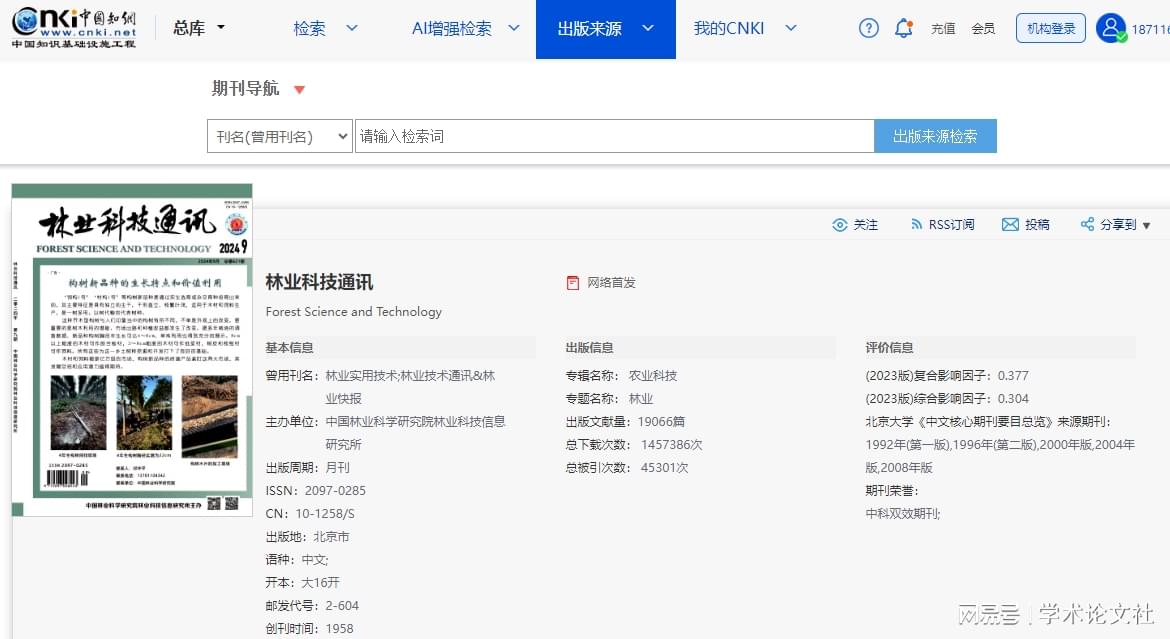Click the 专辑名称 农业科技 text
1170x639 pixels.
622,375
